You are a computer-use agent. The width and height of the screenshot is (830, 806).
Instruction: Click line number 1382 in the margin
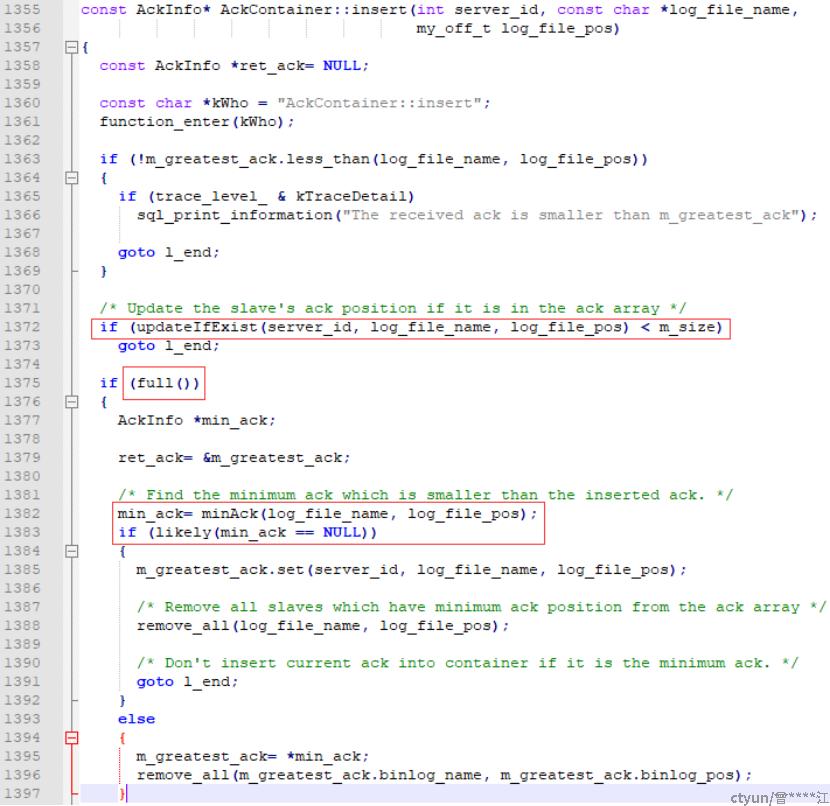point(22,514)
